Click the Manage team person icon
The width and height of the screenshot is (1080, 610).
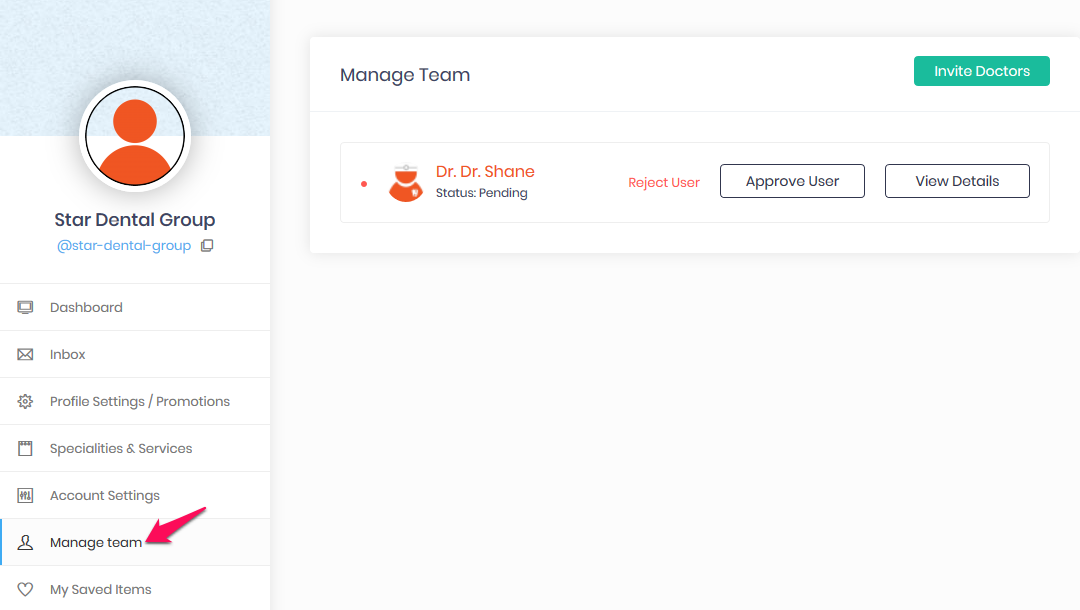point(25,543)
